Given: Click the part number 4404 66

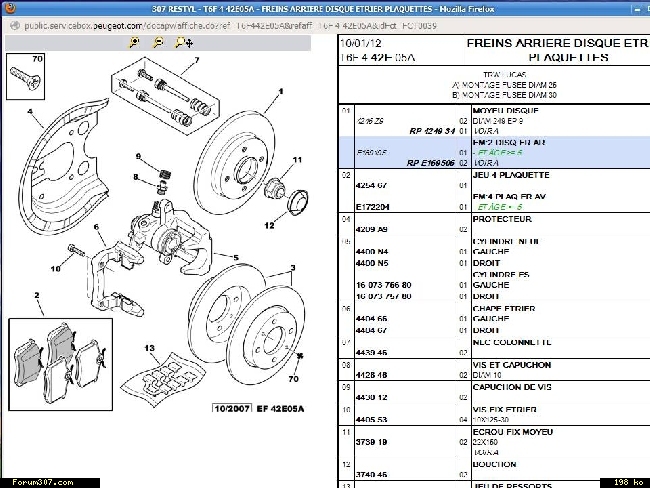Looking at the screenshot, I should [x=371, y=319].
